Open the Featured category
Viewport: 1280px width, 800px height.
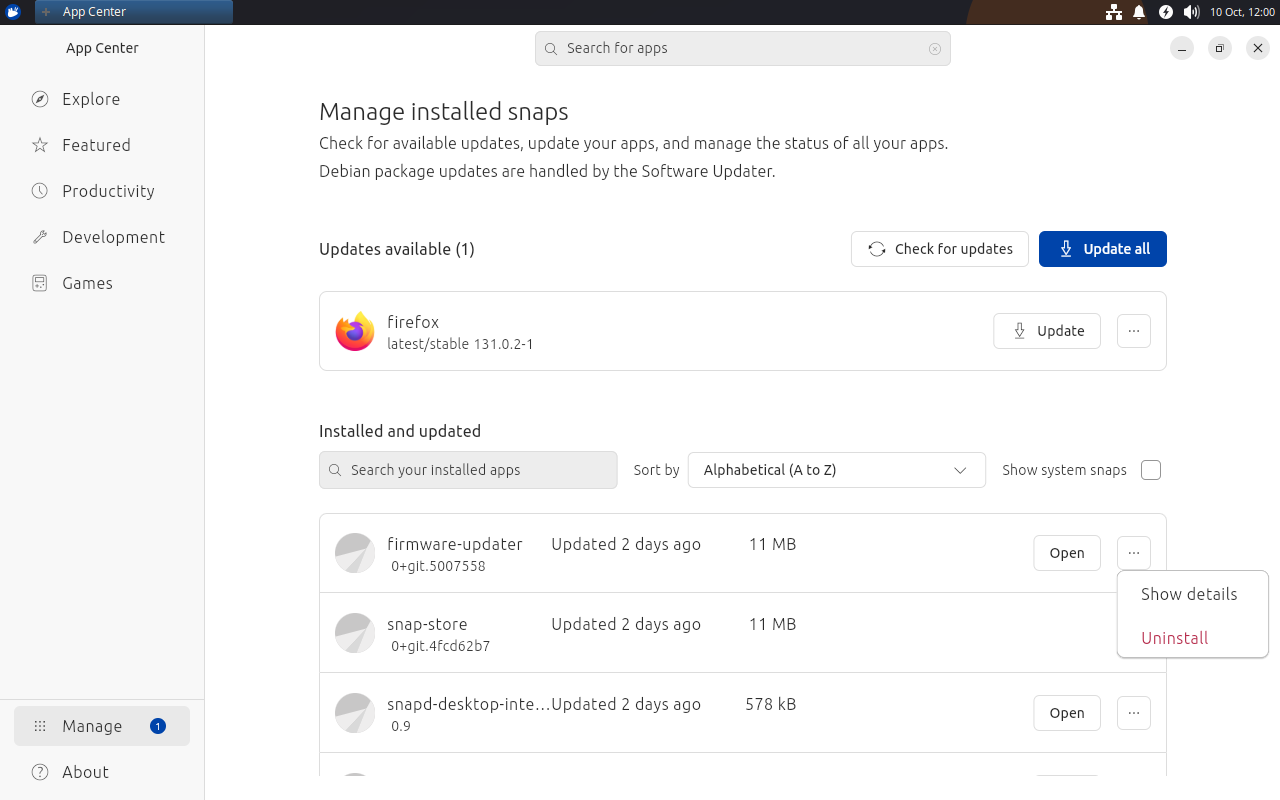(102, 145)
